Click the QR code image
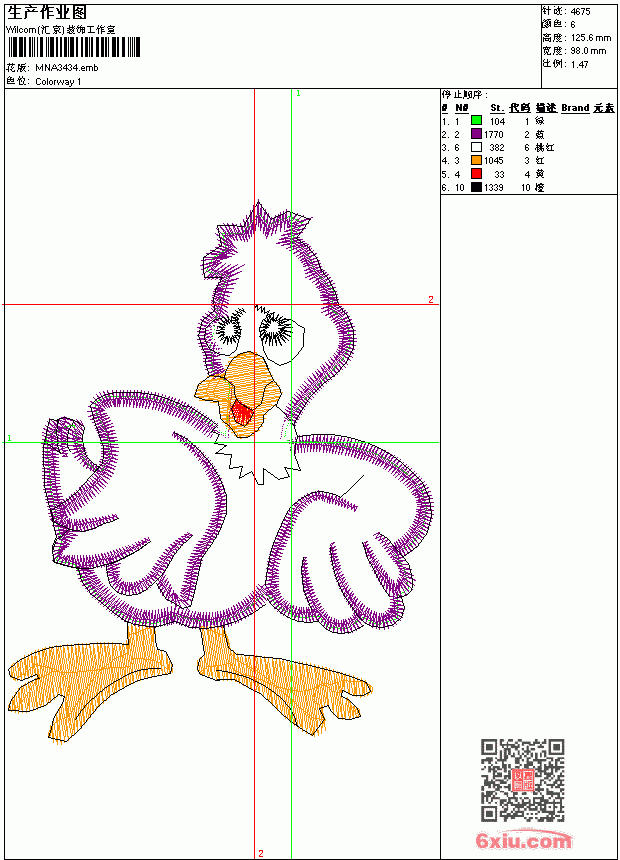 pyautogui.click(x=522, y=780)
